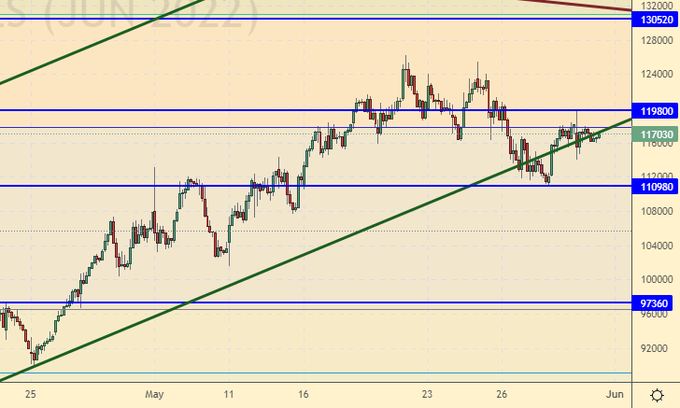Click the 104000 price scale tick
Image resolution: width=680 pixels, height=408 pixels.
[655, 246]
